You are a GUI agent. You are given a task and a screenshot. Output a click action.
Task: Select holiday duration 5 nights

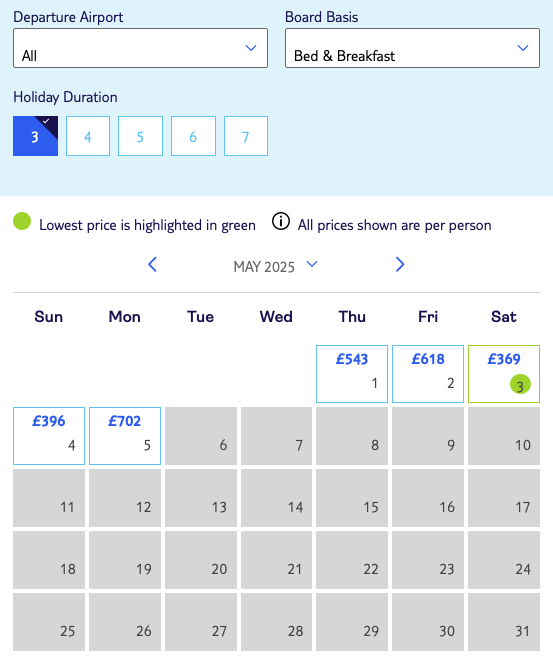(x=140, y=136)
